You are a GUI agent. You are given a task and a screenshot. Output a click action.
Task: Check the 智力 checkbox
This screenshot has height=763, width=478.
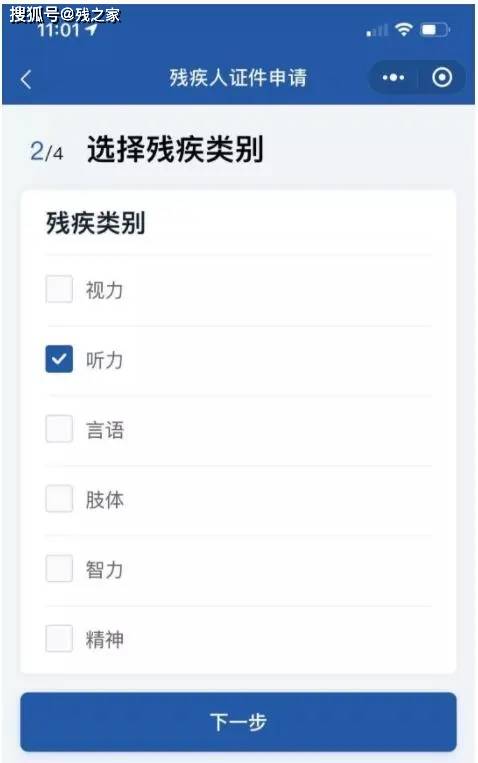59,568
